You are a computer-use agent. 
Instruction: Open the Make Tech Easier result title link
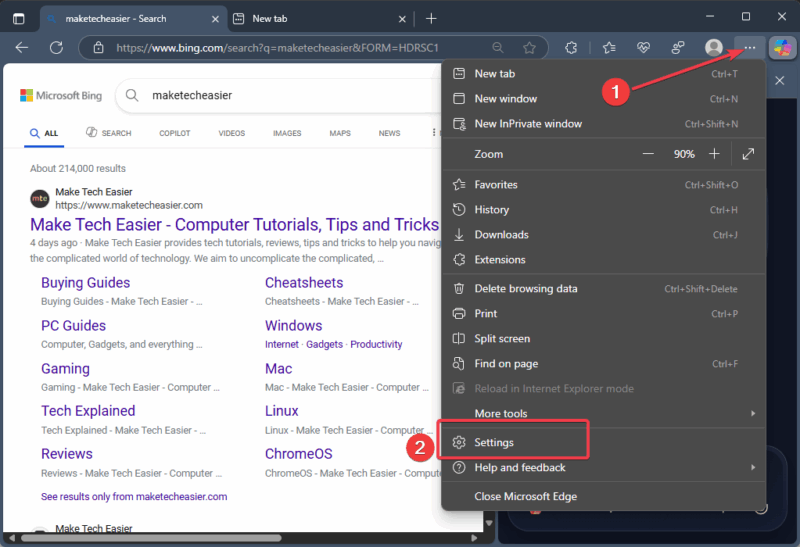click(234, 225)
